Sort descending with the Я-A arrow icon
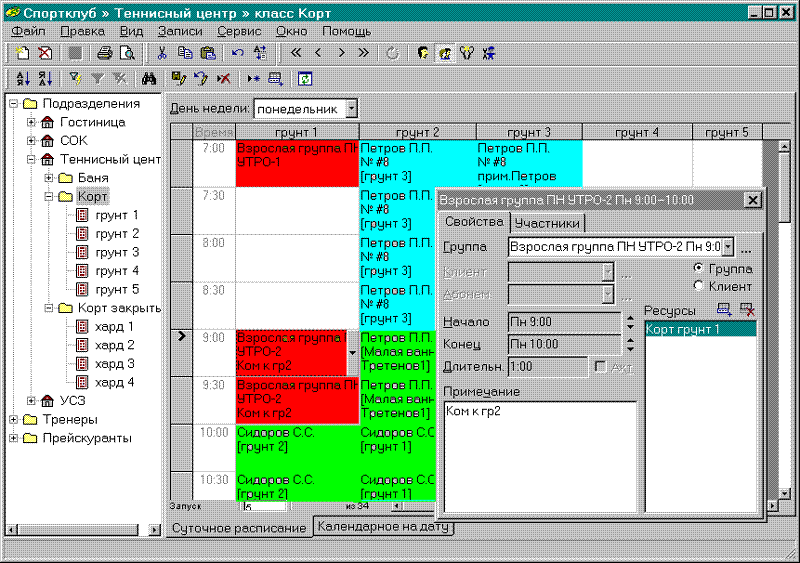 (45, 79)
